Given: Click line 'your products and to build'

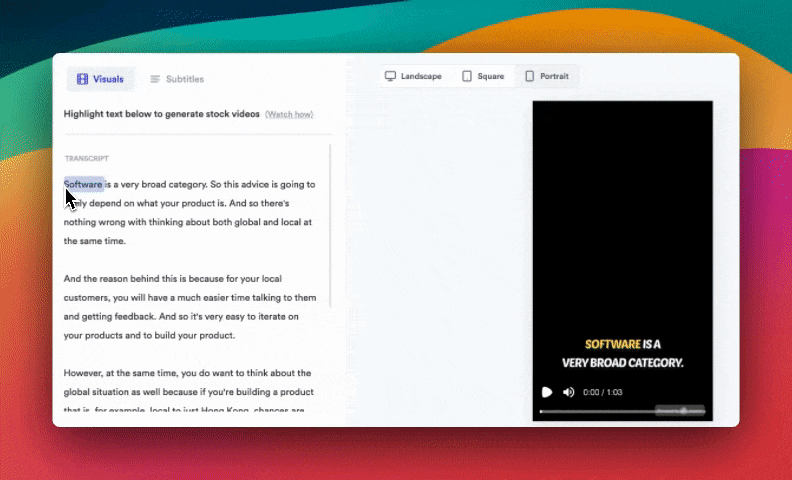Looking at the screenshot, I should [149, 335].
